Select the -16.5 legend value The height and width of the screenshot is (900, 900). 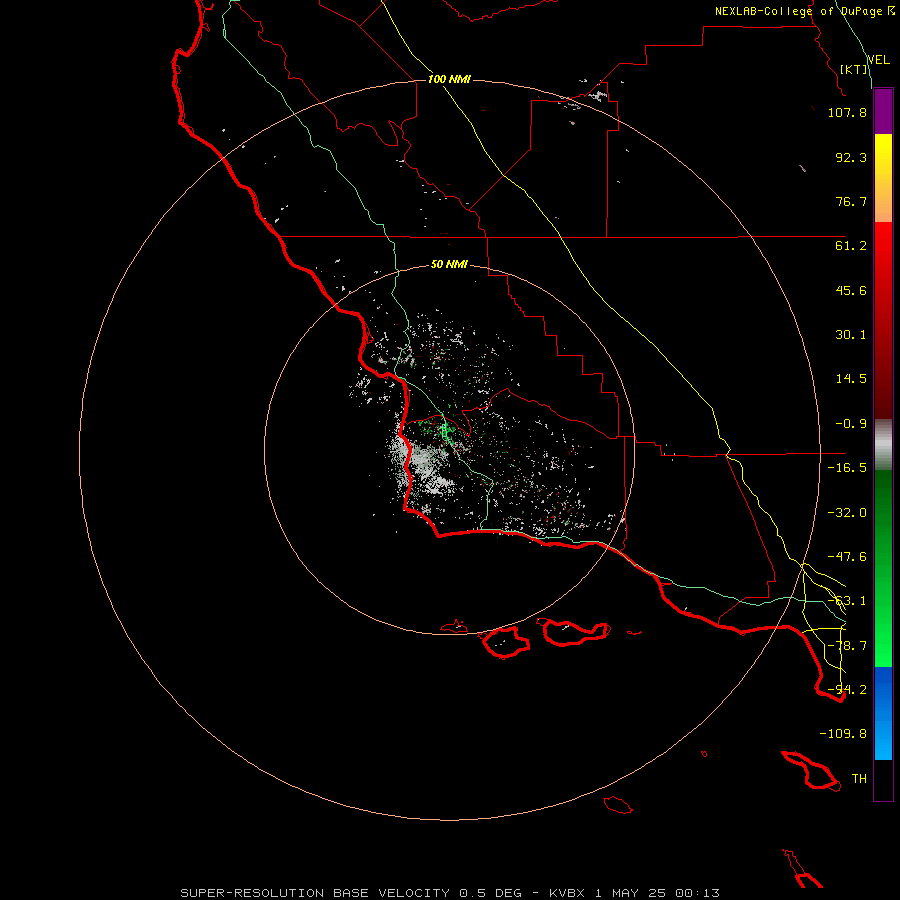(847, 468)
